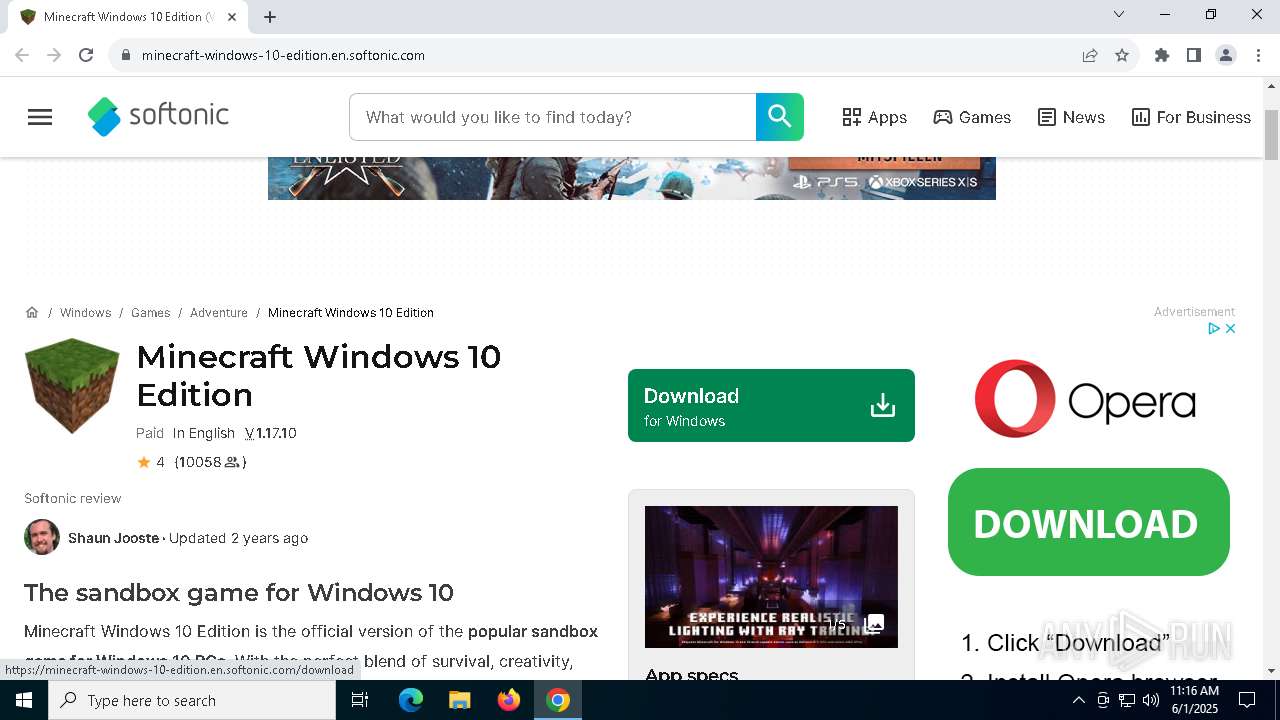Click the gallery images icon on screenshot
Viewport: 1280px width, 720px height.
874,624
